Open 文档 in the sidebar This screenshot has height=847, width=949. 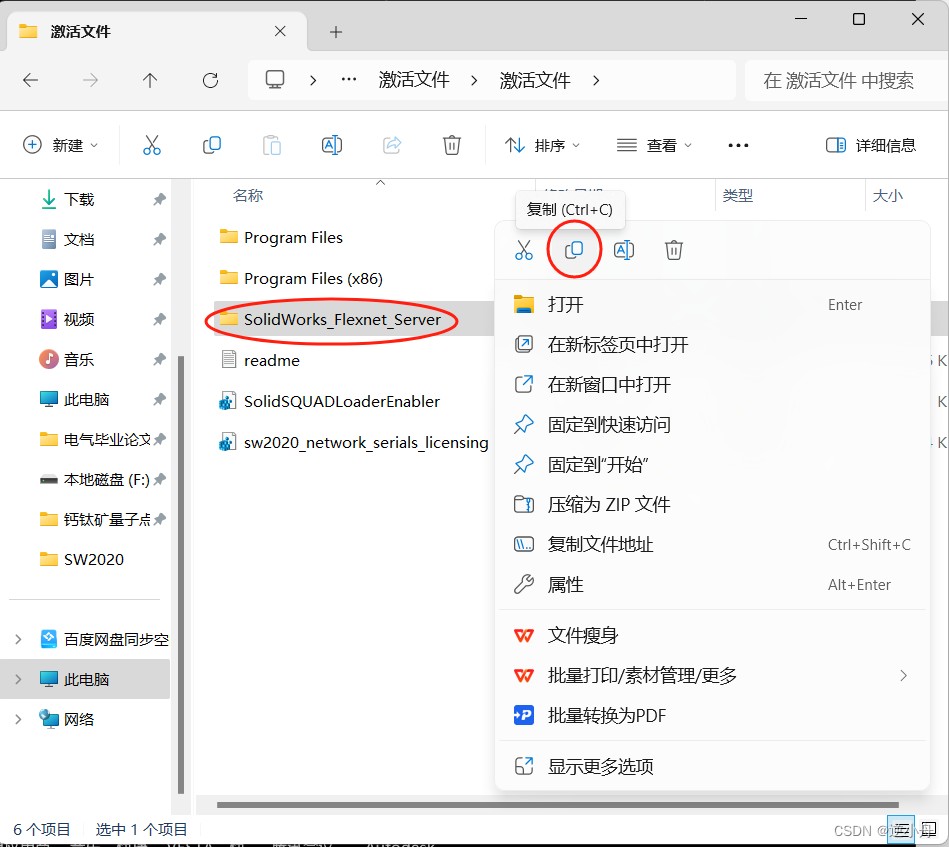tap(79, 239)
